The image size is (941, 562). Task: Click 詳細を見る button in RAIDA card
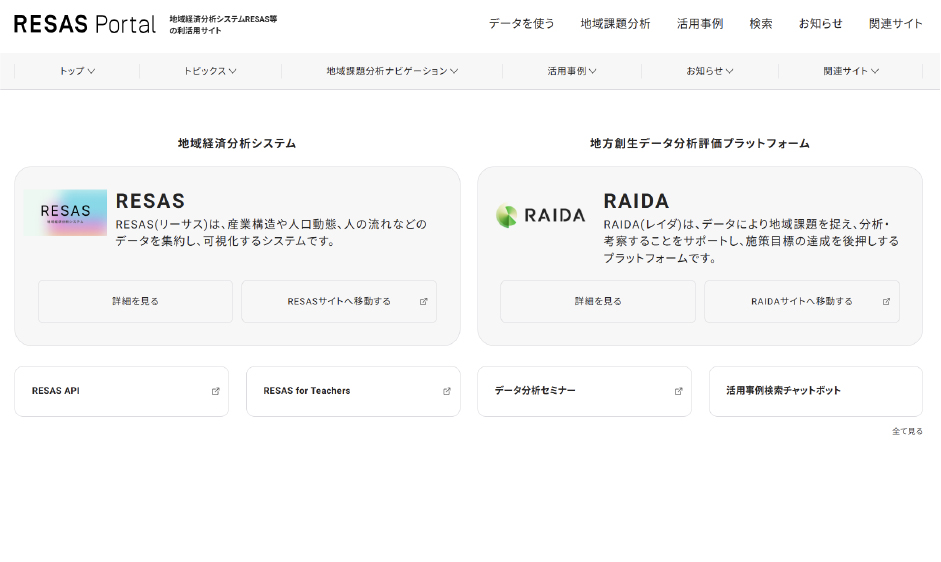(598, 301)
